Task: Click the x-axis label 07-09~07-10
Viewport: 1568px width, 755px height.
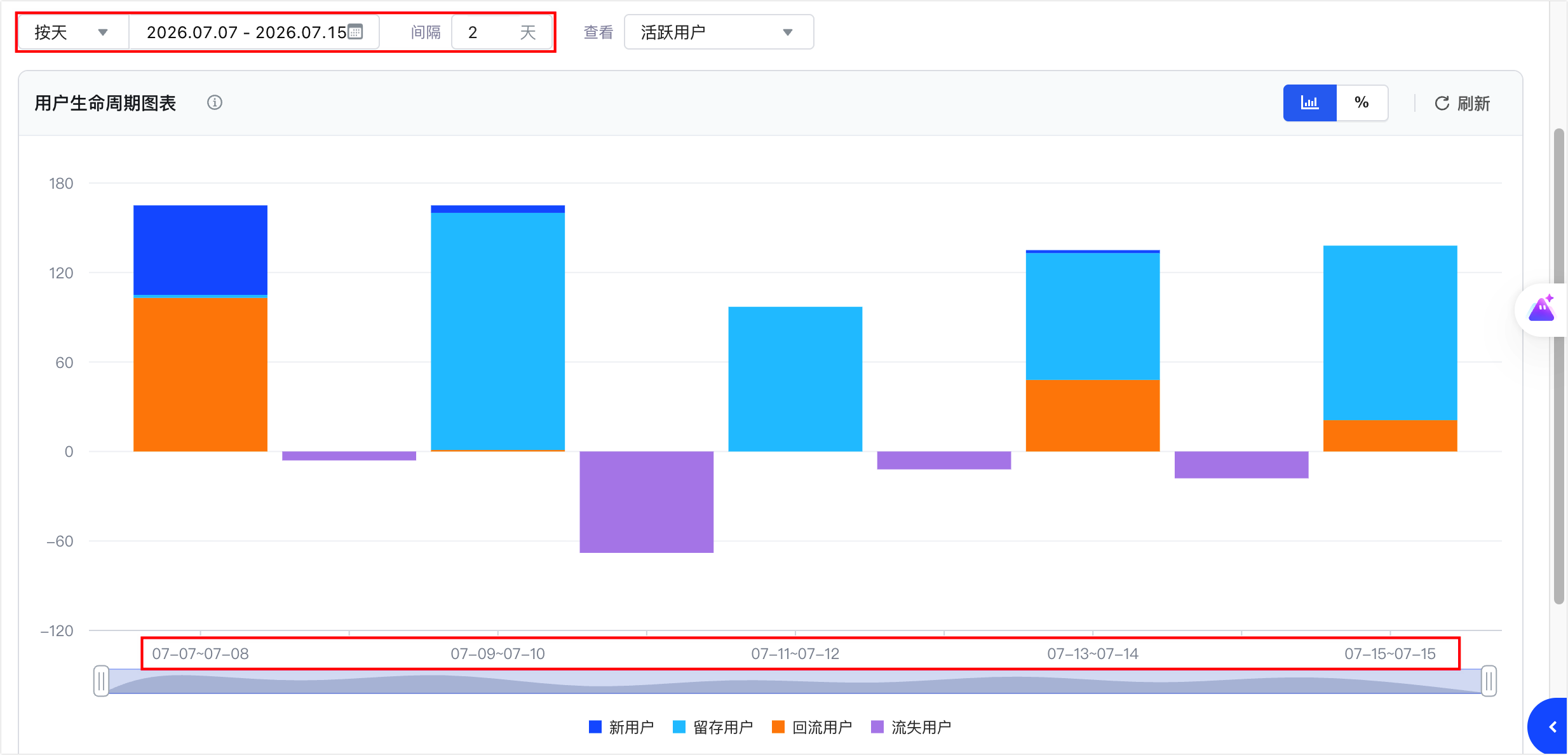Action: [497, 654]
